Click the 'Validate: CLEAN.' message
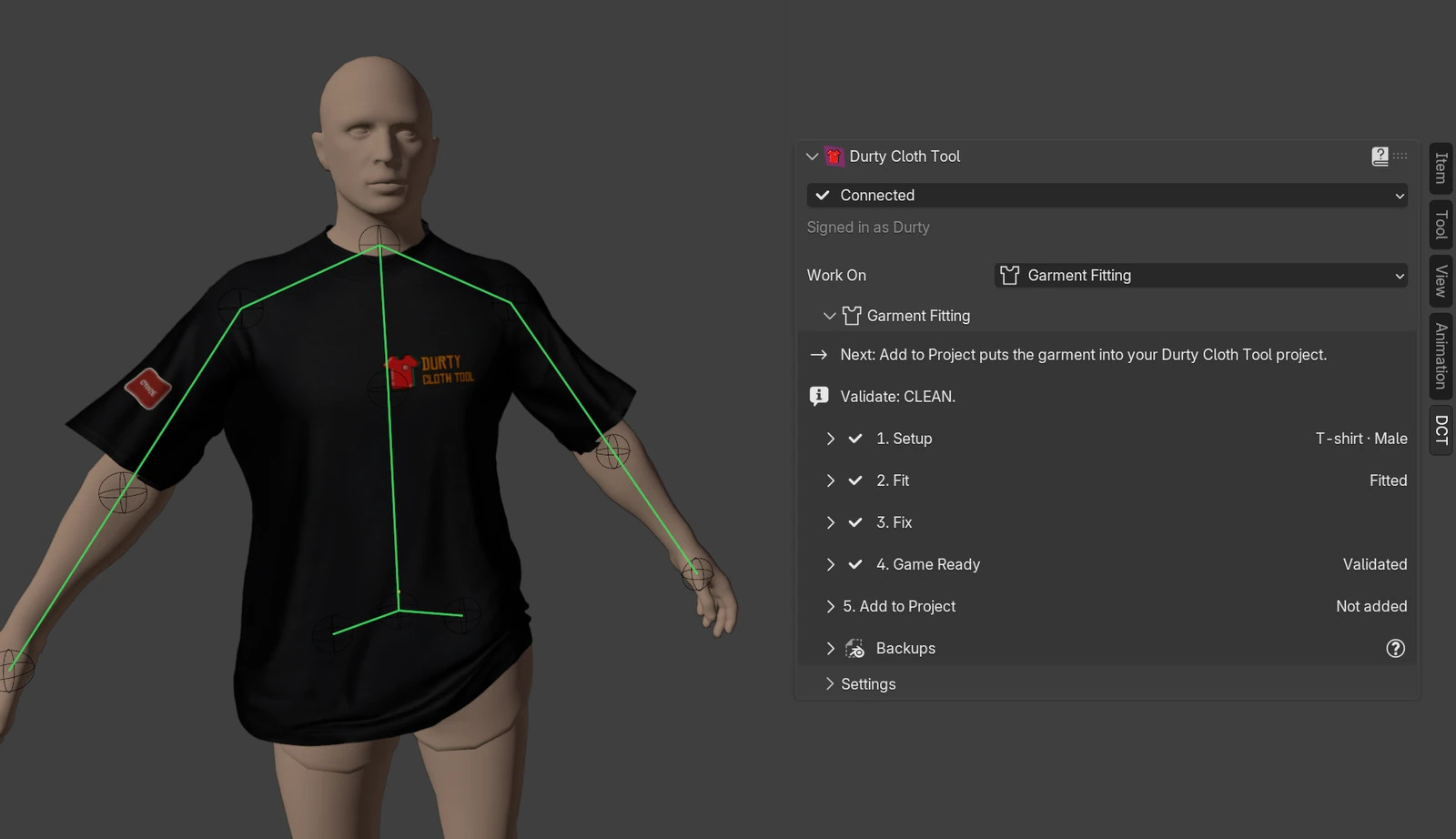1456x839 pixels. [897, 397]
